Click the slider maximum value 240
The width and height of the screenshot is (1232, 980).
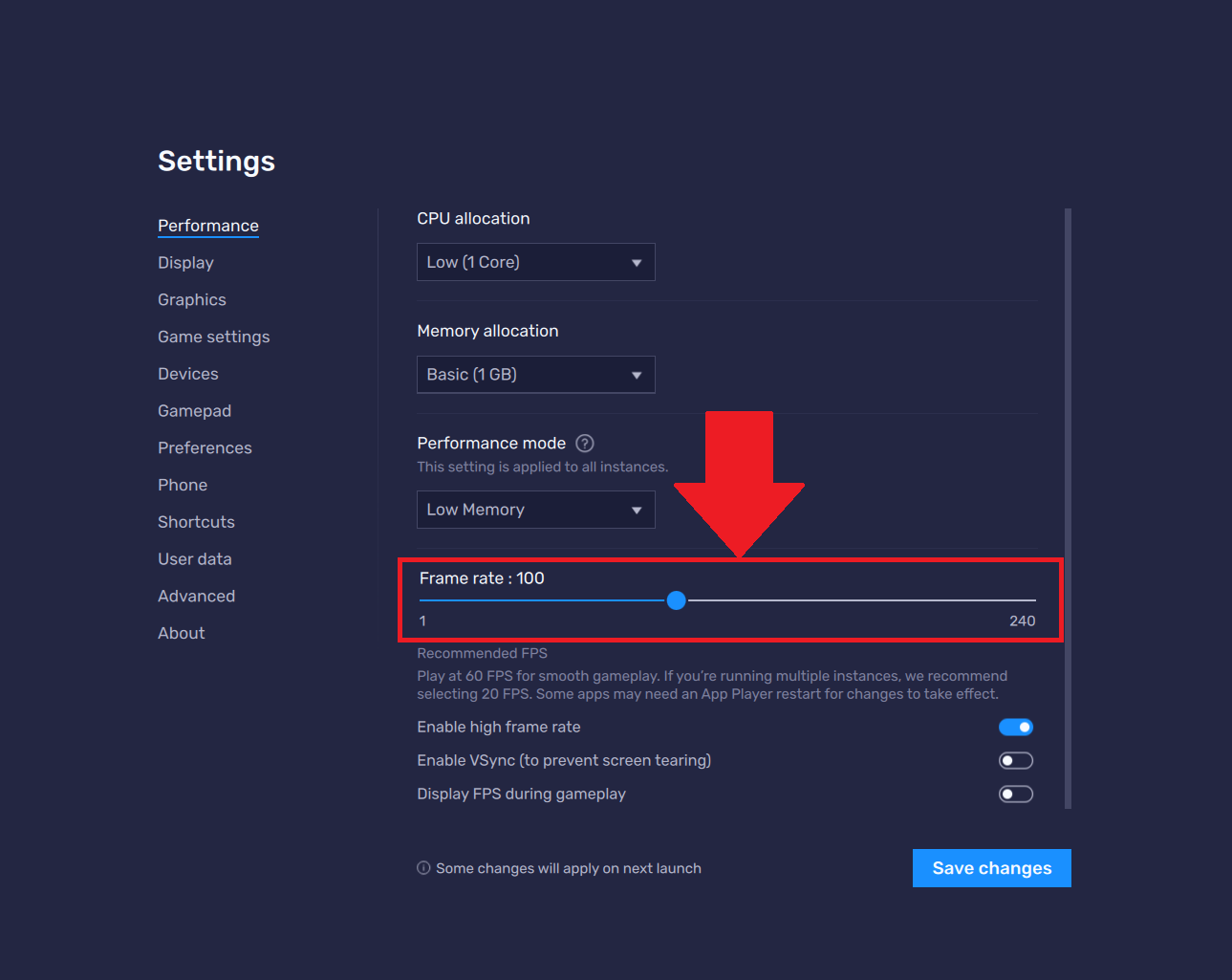(1023, 621)
